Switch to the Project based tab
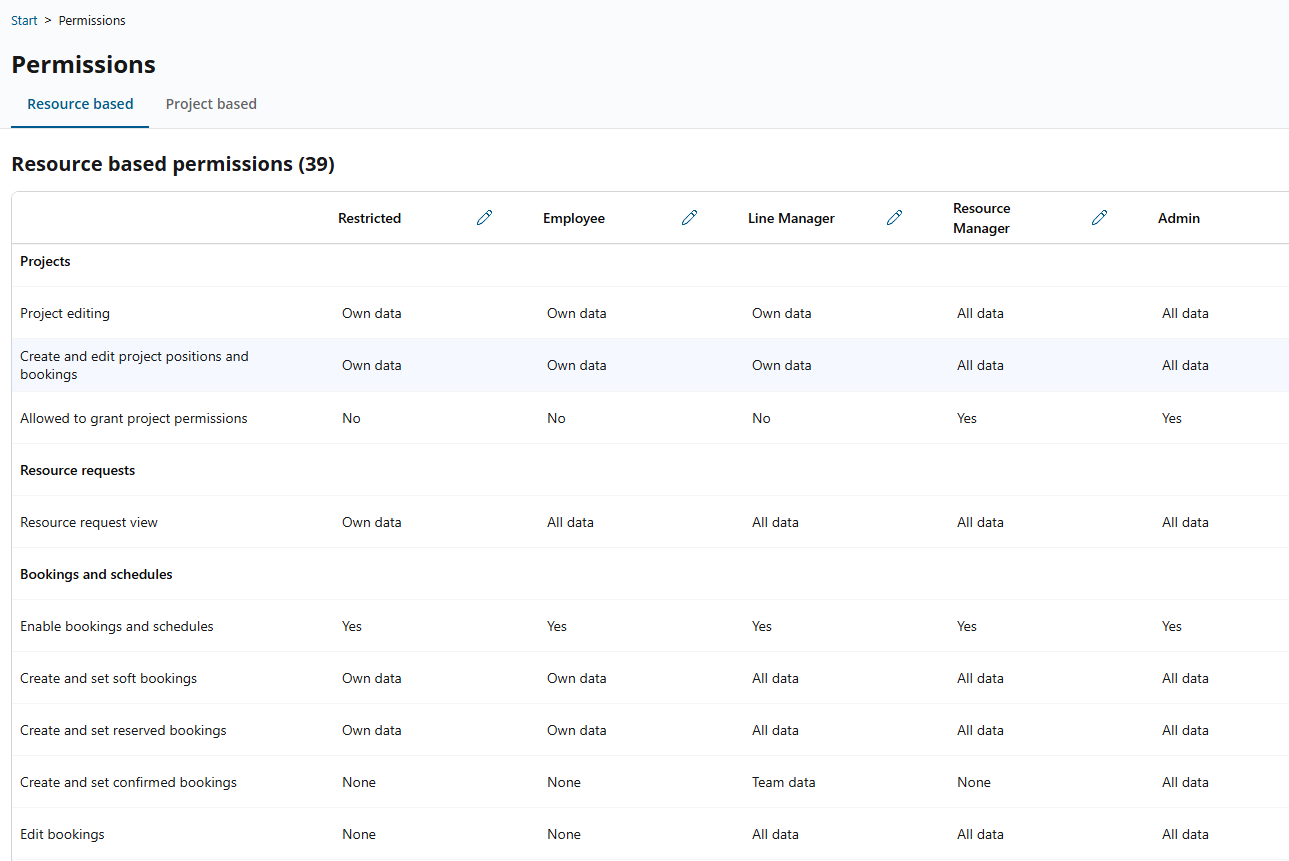Screen dimensions: 1289x861 click(211, 104)
